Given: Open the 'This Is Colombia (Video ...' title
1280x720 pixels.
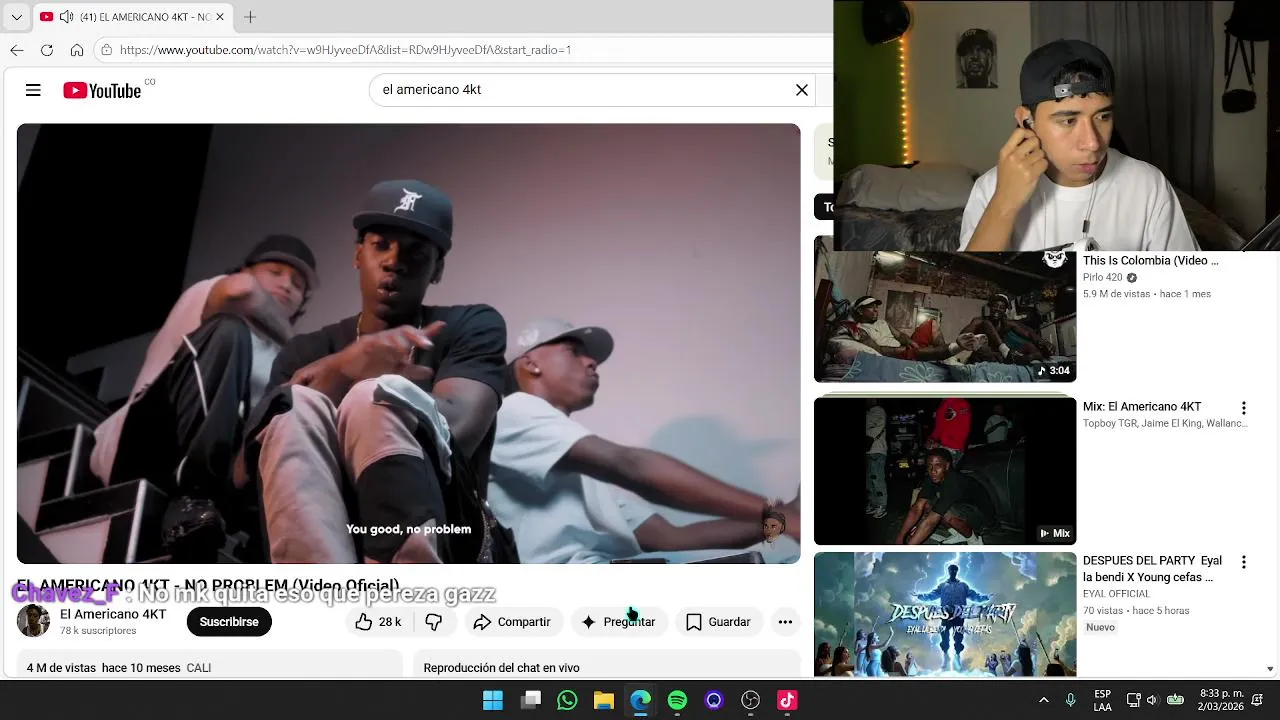Looking at the screenshot, I should click(1150, 261).
